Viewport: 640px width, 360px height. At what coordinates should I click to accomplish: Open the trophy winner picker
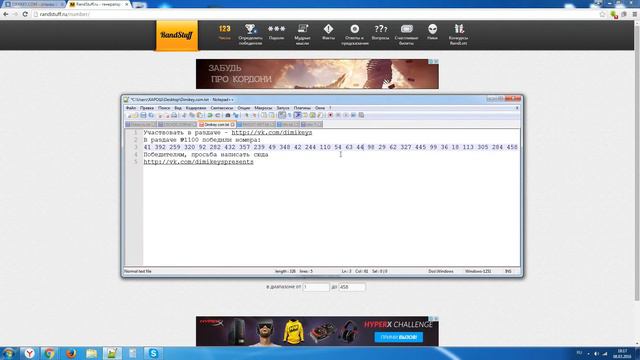click(x=250, y=34)
